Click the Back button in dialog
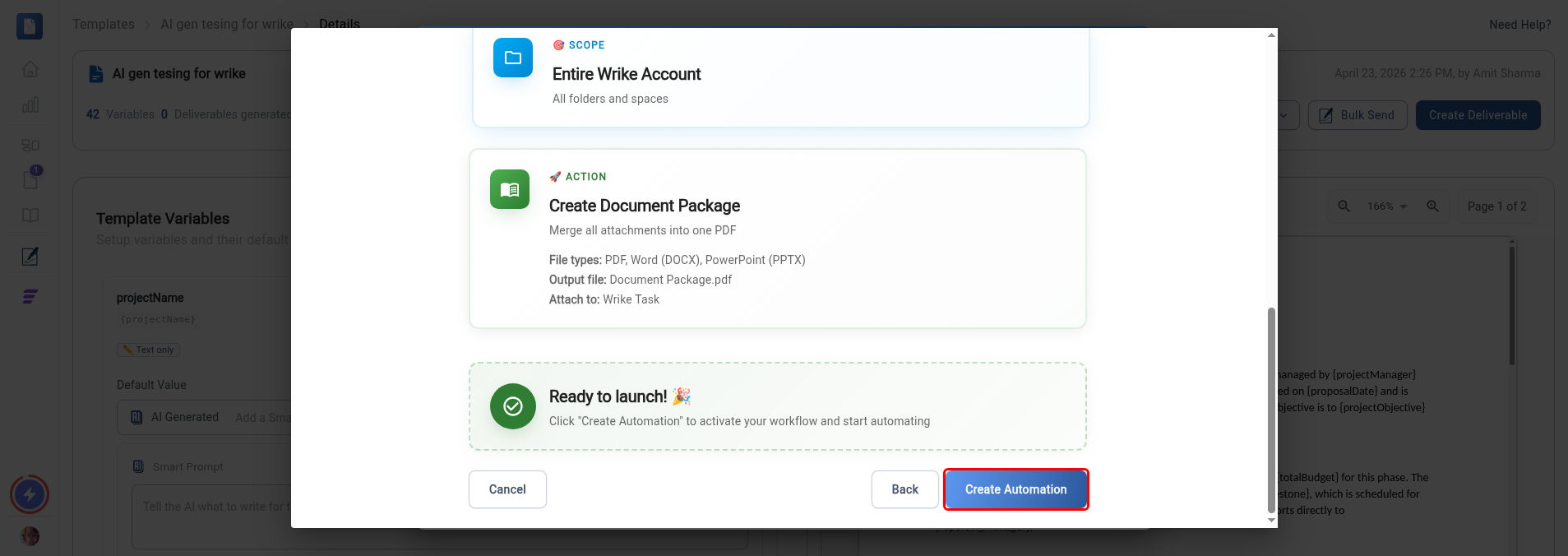Image resolution: width=1568 pixels, height=556 pixels. point(904,489)
